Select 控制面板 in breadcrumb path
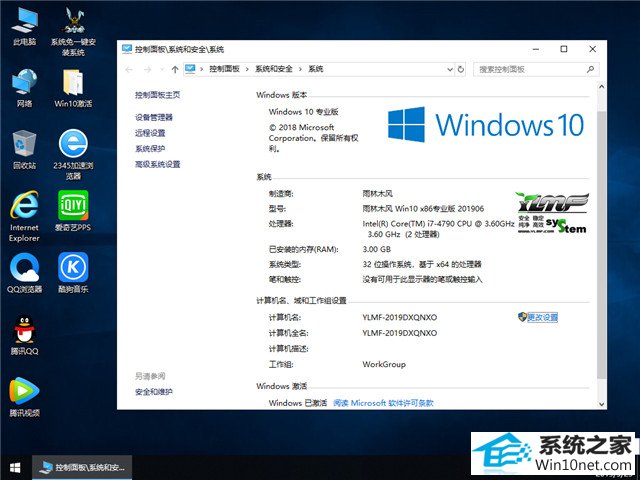Viewport: 640px width, 480px height. [x=224, y=69]
